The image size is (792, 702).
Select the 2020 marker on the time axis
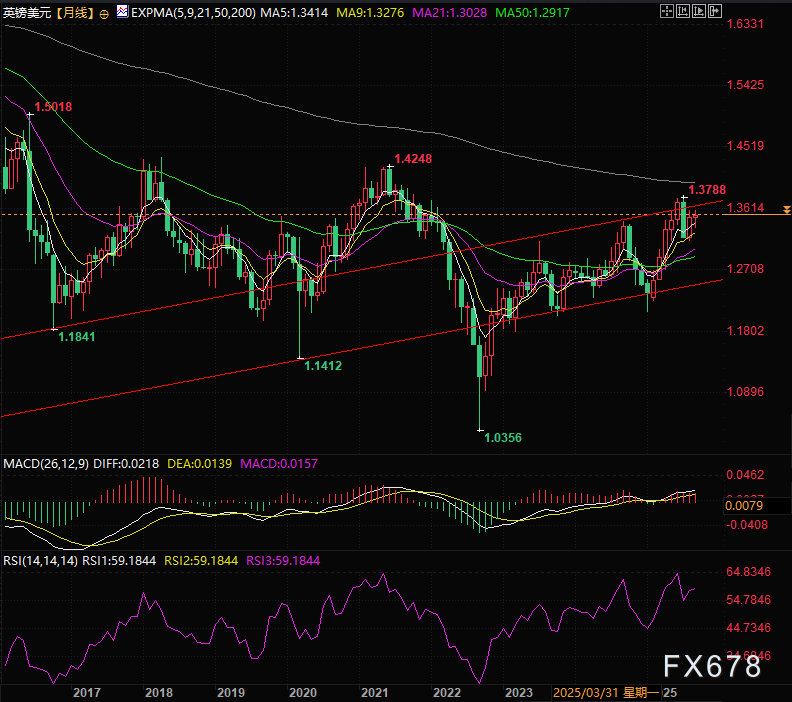click(x=302, y=692)
